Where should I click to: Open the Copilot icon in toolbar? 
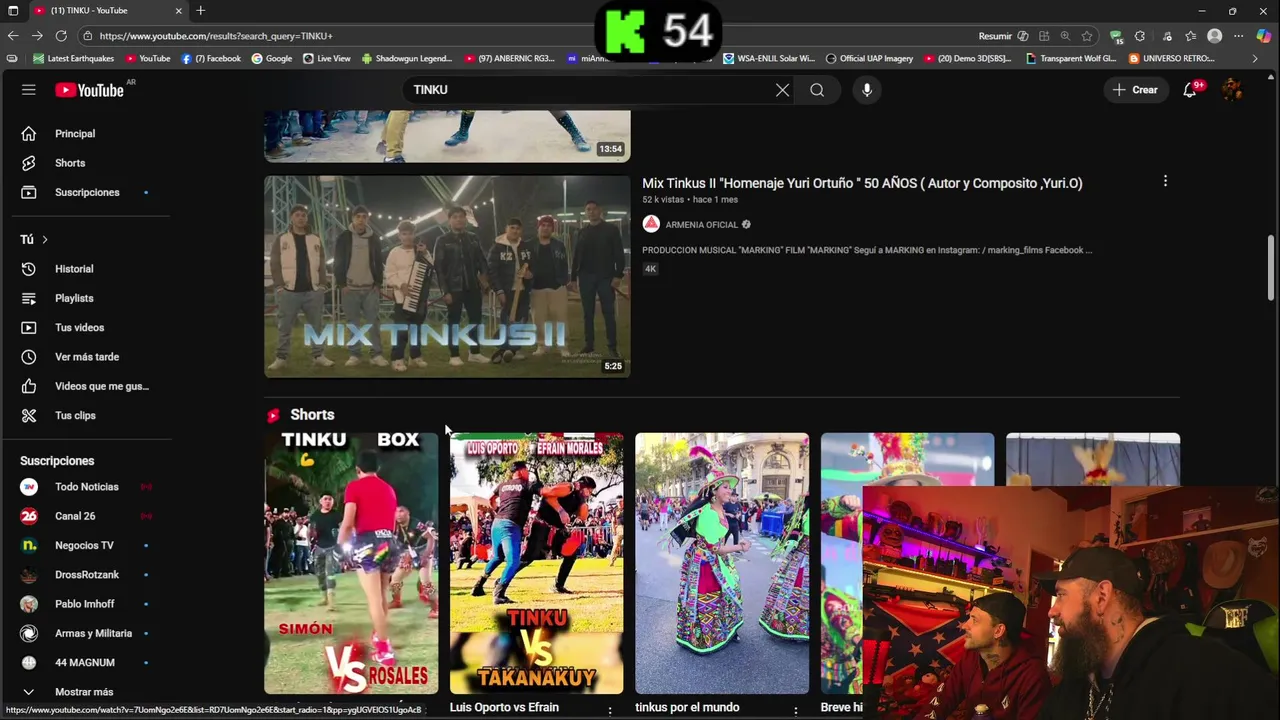pyautogui.click(x=1263, y=36)
